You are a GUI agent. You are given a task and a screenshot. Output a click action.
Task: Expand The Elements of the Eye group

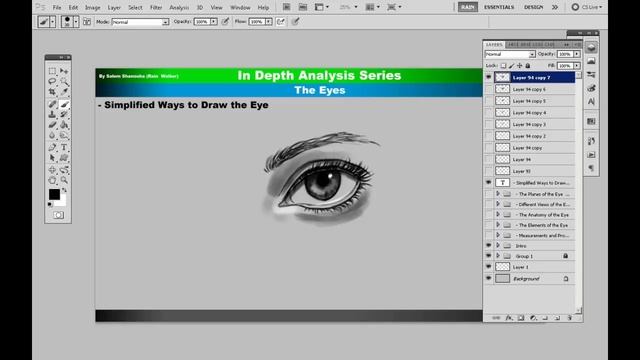click(x=498, y=225)
